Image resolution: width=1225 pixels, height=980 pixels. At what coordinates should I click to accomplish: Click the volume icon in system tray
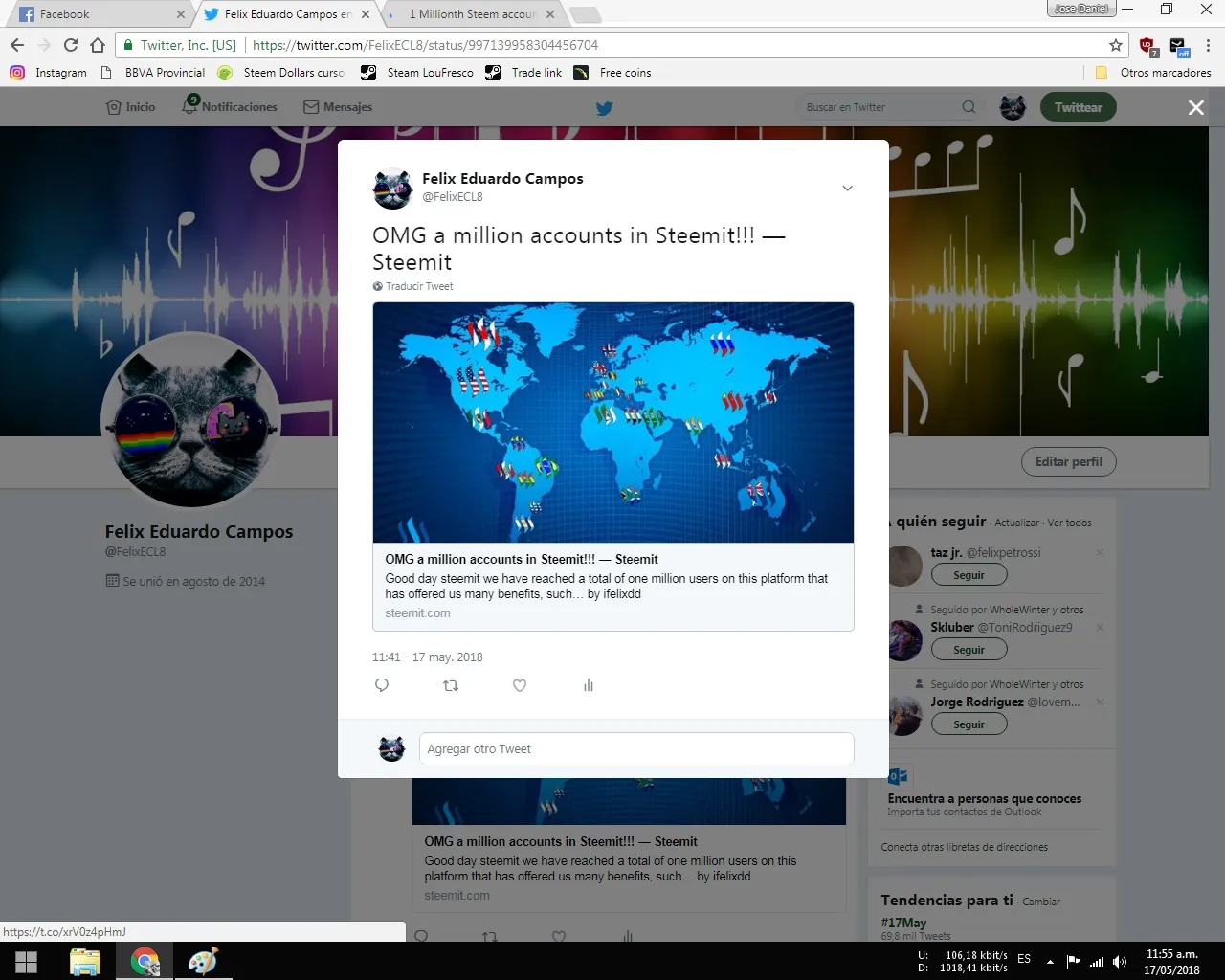tap(1120, 962)
